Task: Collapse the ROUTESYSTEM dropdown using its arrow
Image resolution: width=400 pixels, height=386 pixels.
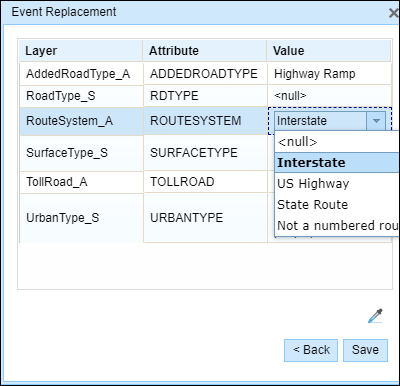Action: click(376, 121)
